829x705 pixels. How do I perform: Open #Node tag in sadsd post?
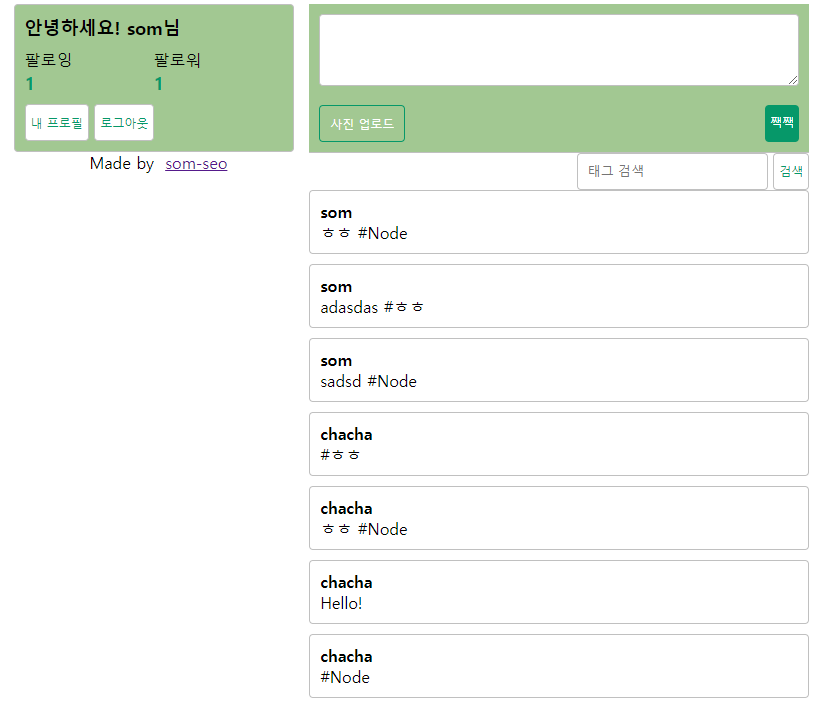tap(391, 381)
